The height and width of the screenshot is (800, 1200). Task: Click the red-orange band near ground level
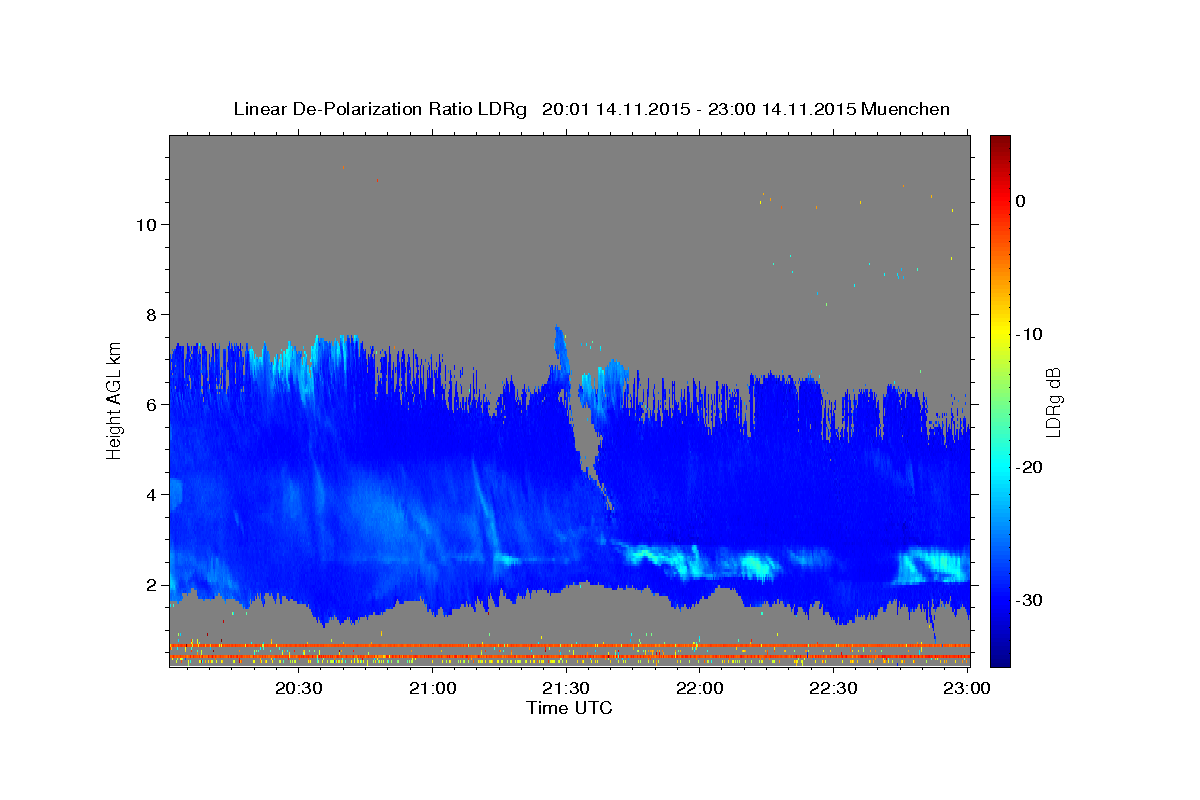[x=570, y=646]
